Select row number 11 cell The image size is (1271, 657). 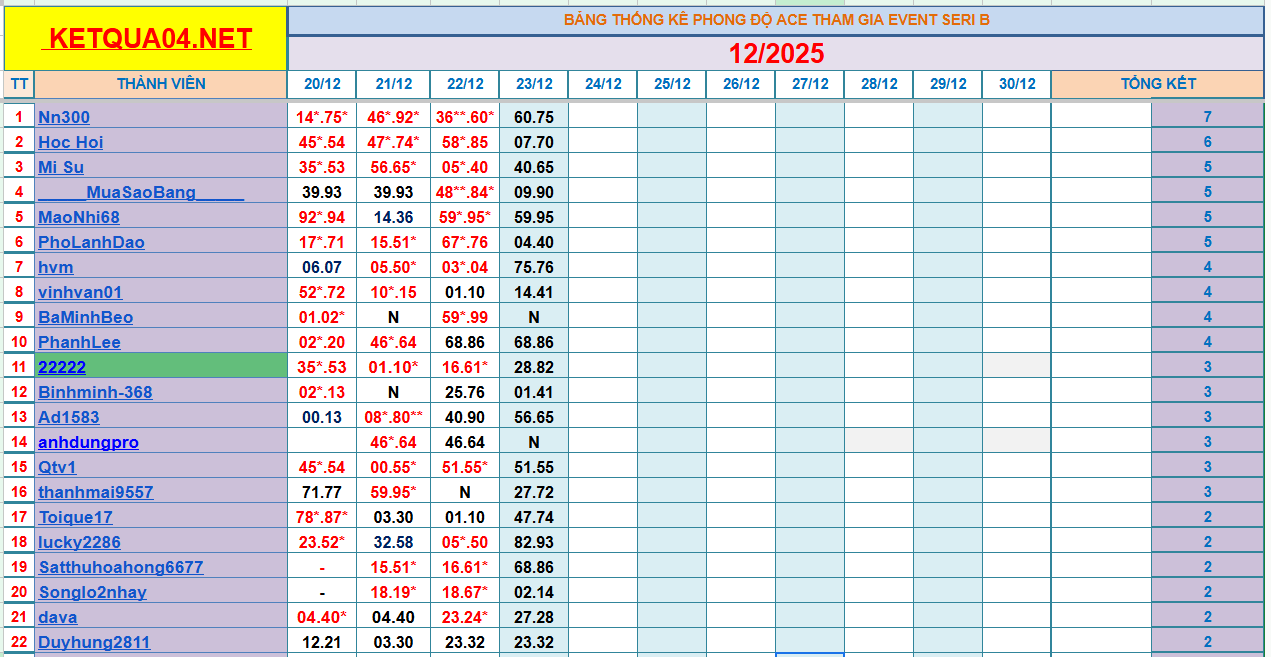tap(19, 367)
